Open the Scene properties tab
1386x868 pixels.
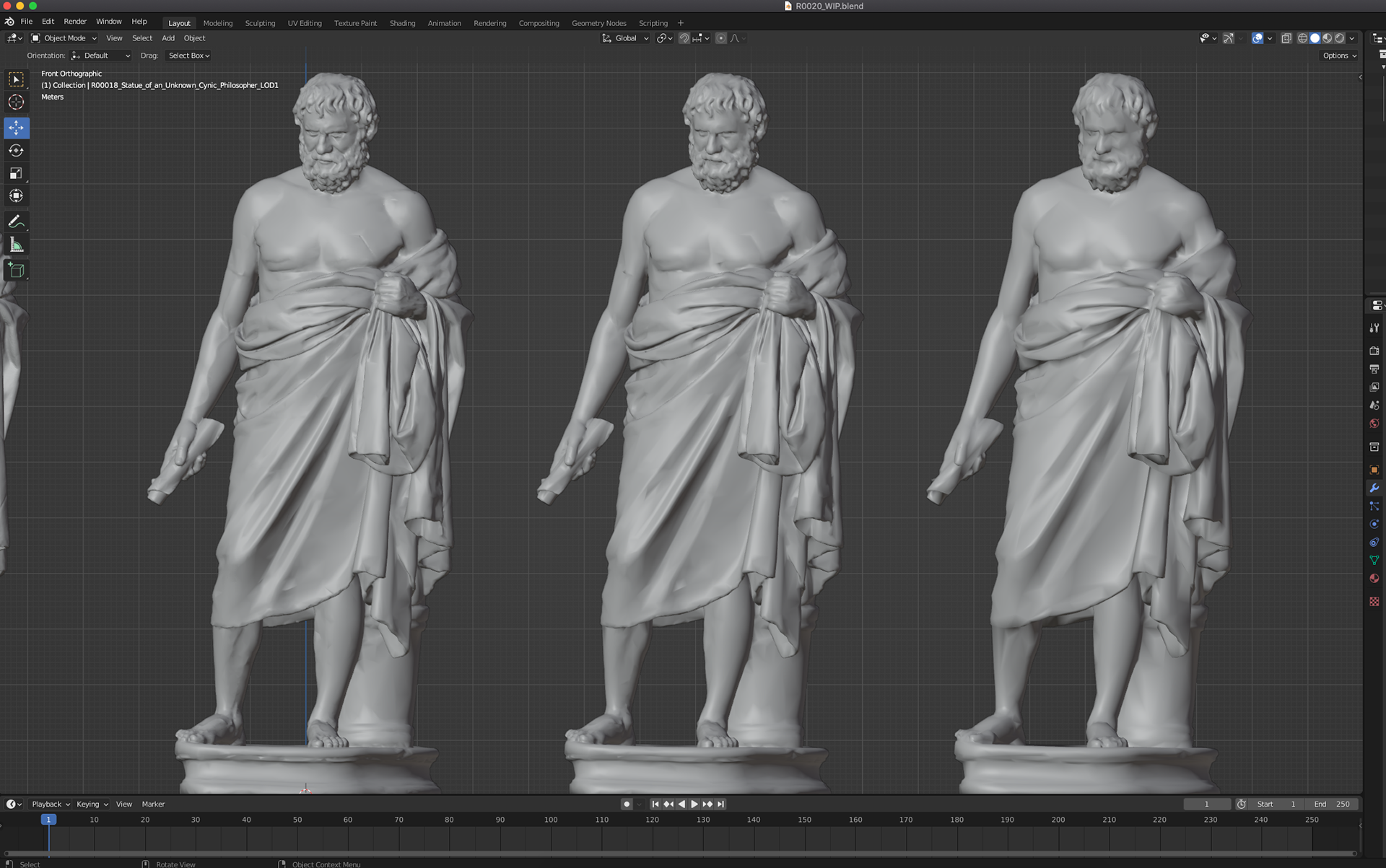(1374, 405)
